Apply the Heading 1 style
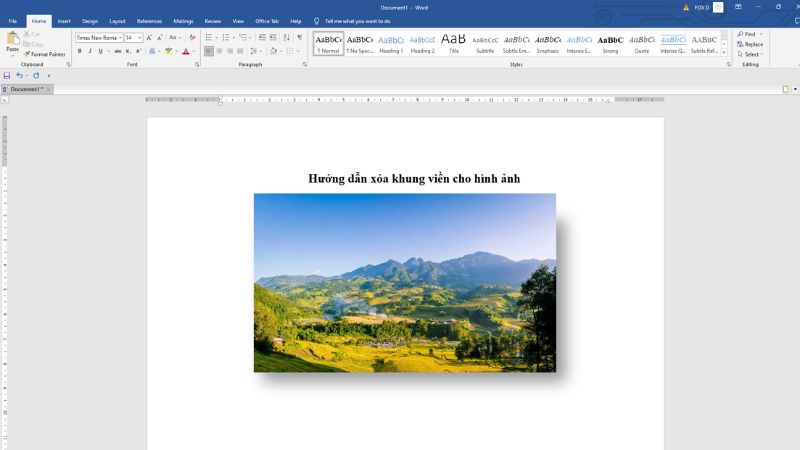This screenshot has width=800, height=450. pos(391,43)
